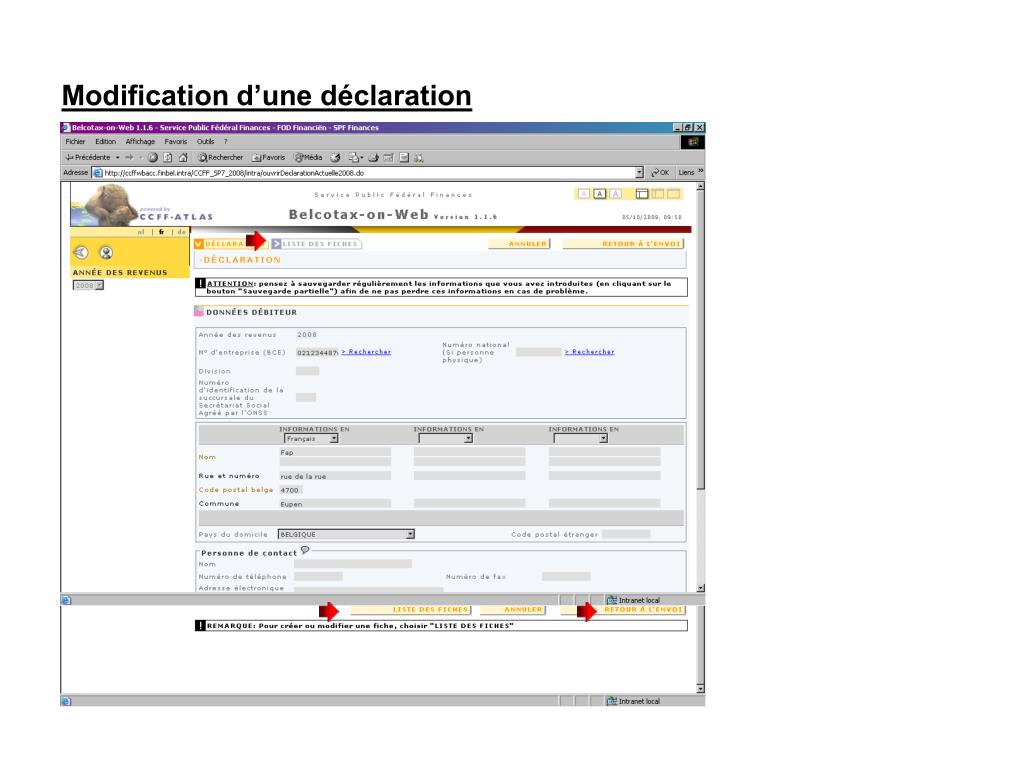Click the OK go button beside address bar
Image resolution: width=1024 pixels, height=768 pixels.
pos(660,172)
